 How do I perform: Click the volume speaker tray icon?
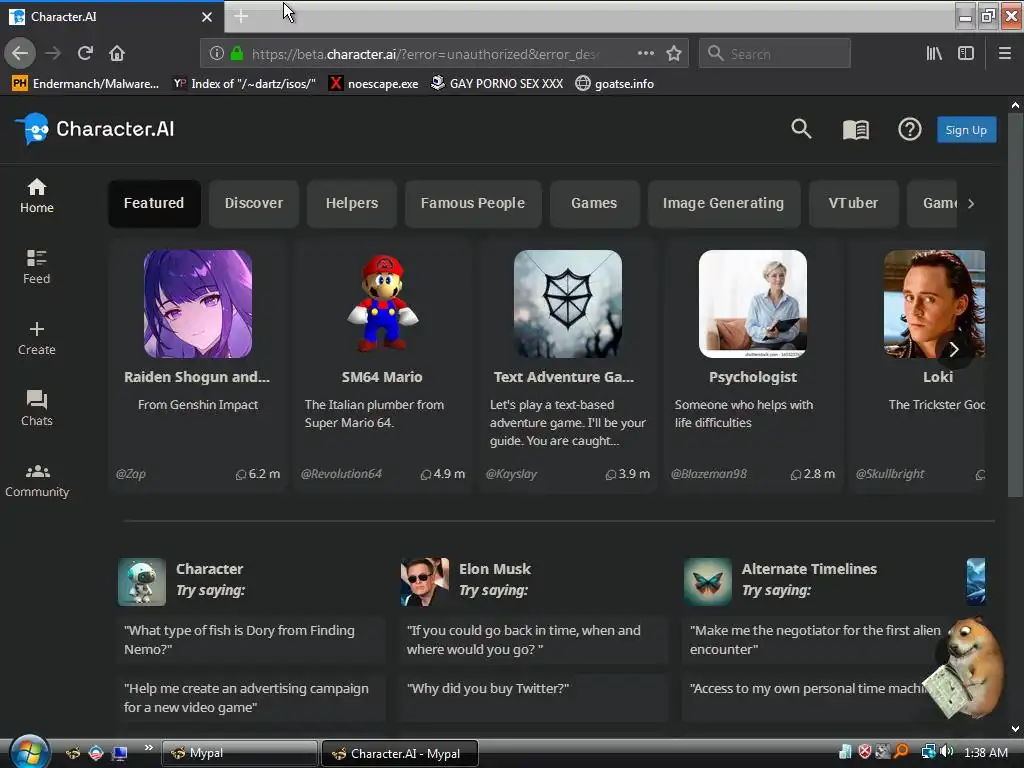point(946,752)
